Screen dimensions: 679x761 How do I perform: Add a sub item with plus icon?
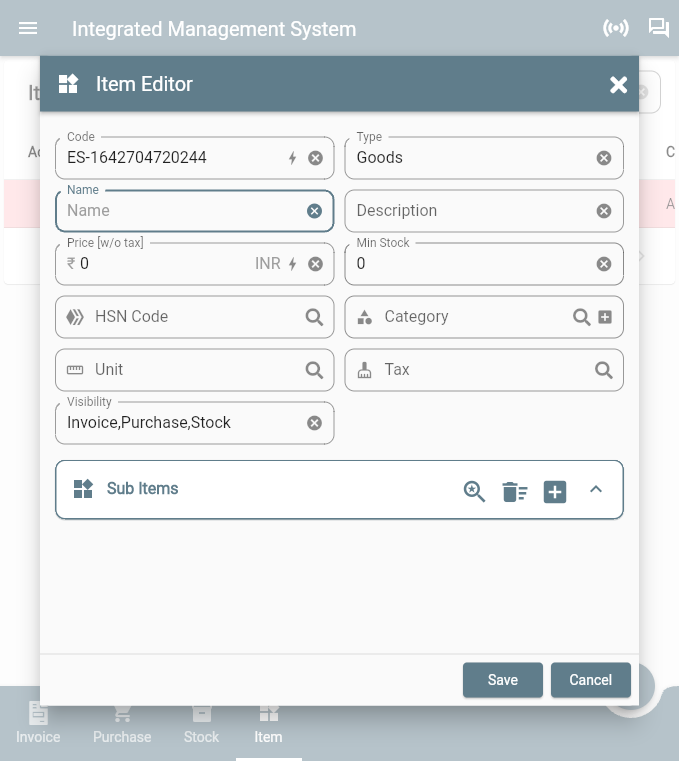(x=555, y=492)
